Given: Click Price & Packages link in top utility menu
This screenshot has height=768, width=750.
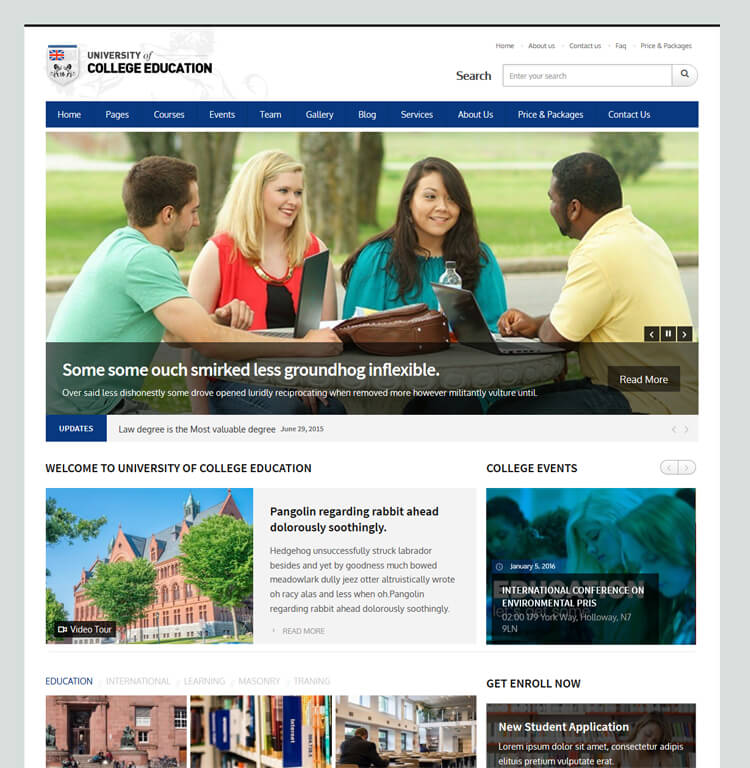Looking at the screenshot, I should point(666,46).
